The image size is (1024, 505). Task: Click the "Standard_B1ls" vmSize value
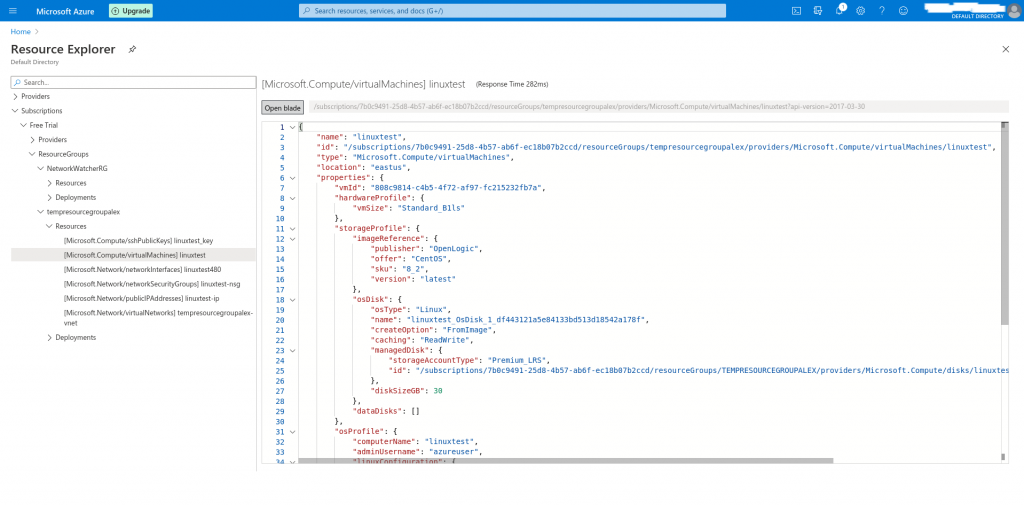432,209
